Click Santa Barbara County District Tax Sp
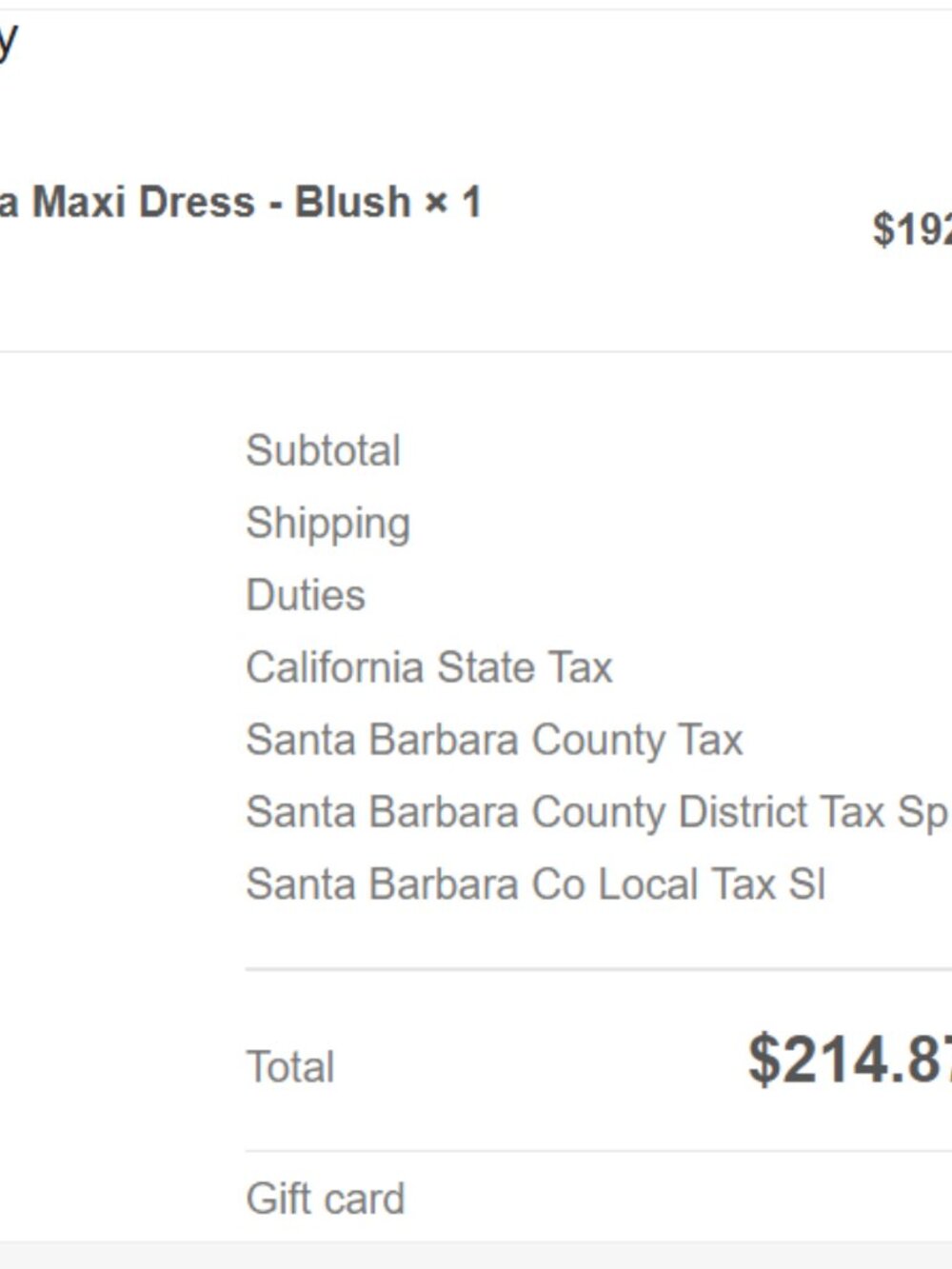 click(x=598, y=813)
